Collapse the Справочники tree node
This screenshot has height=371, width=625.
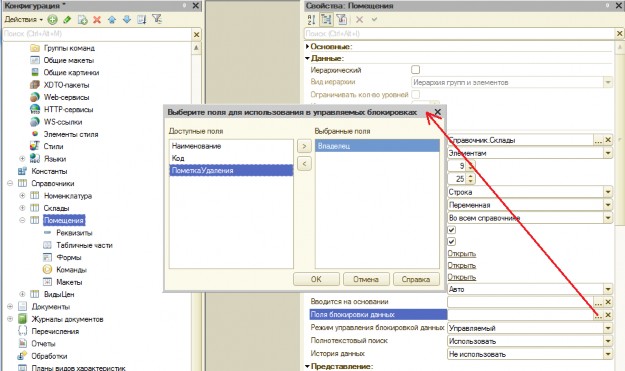10,183
